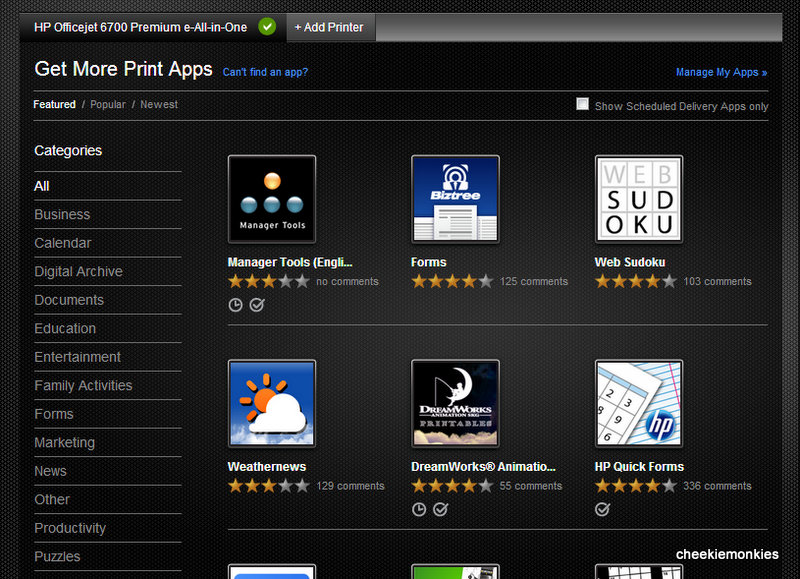800x579 pixels.
Task: Click the Can't find an app? link
Action: (265, 72)
